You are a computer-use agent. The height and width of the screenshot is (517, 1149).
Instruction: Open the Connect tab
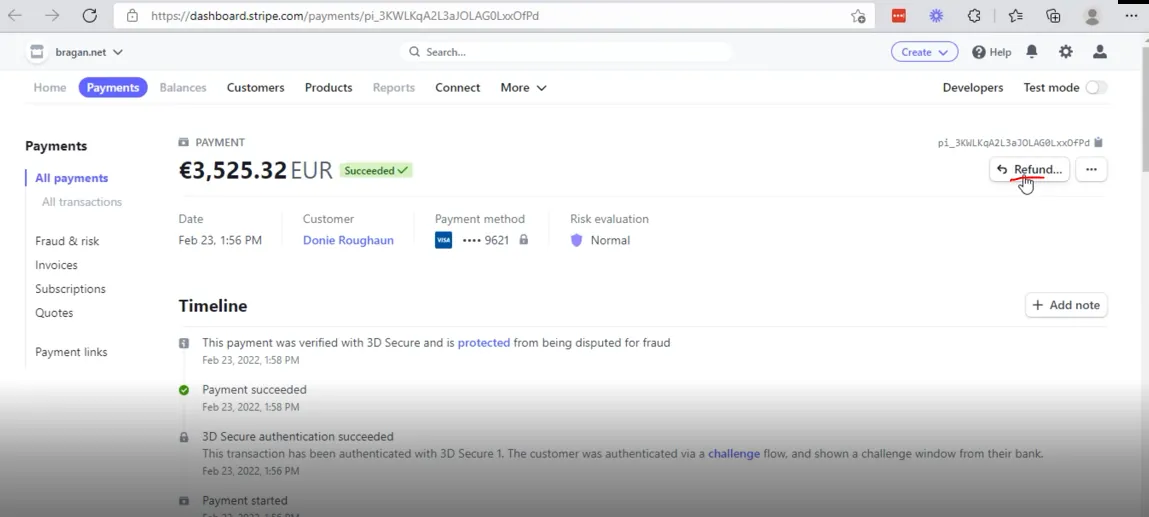tap(458, 87)
